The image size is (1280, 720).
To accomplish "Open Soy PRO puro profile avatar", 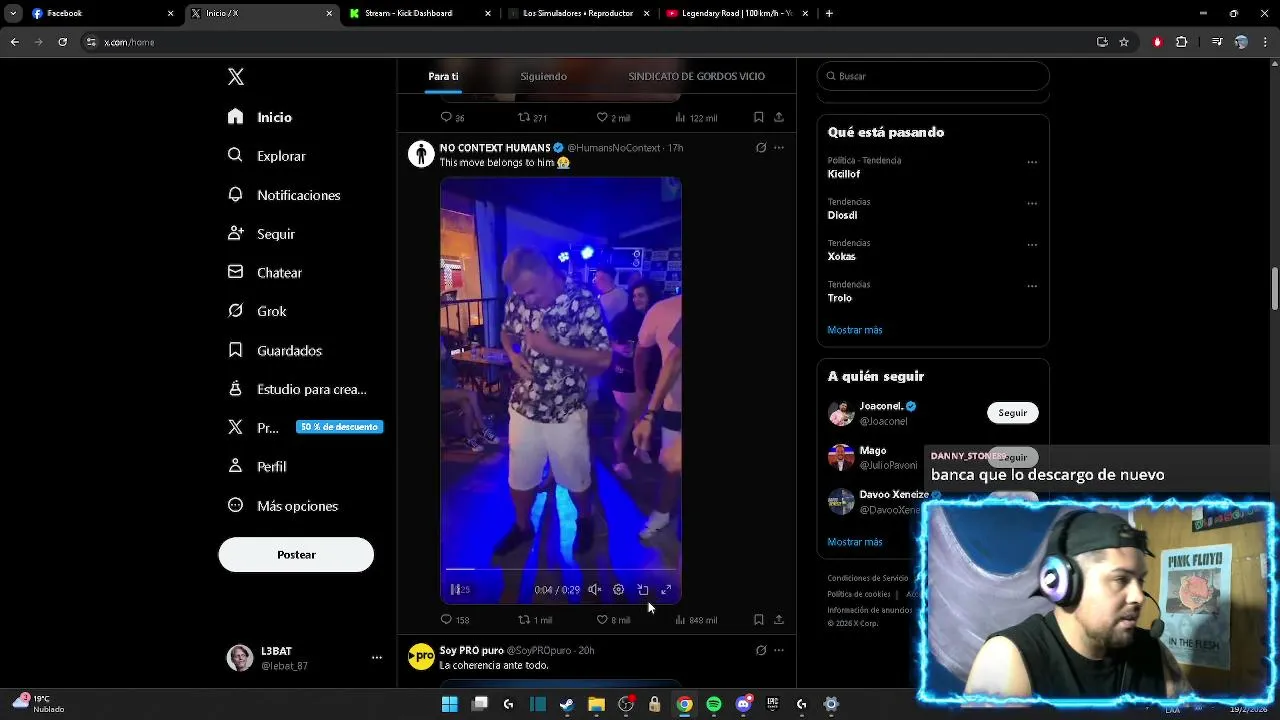I will [421, 656].
